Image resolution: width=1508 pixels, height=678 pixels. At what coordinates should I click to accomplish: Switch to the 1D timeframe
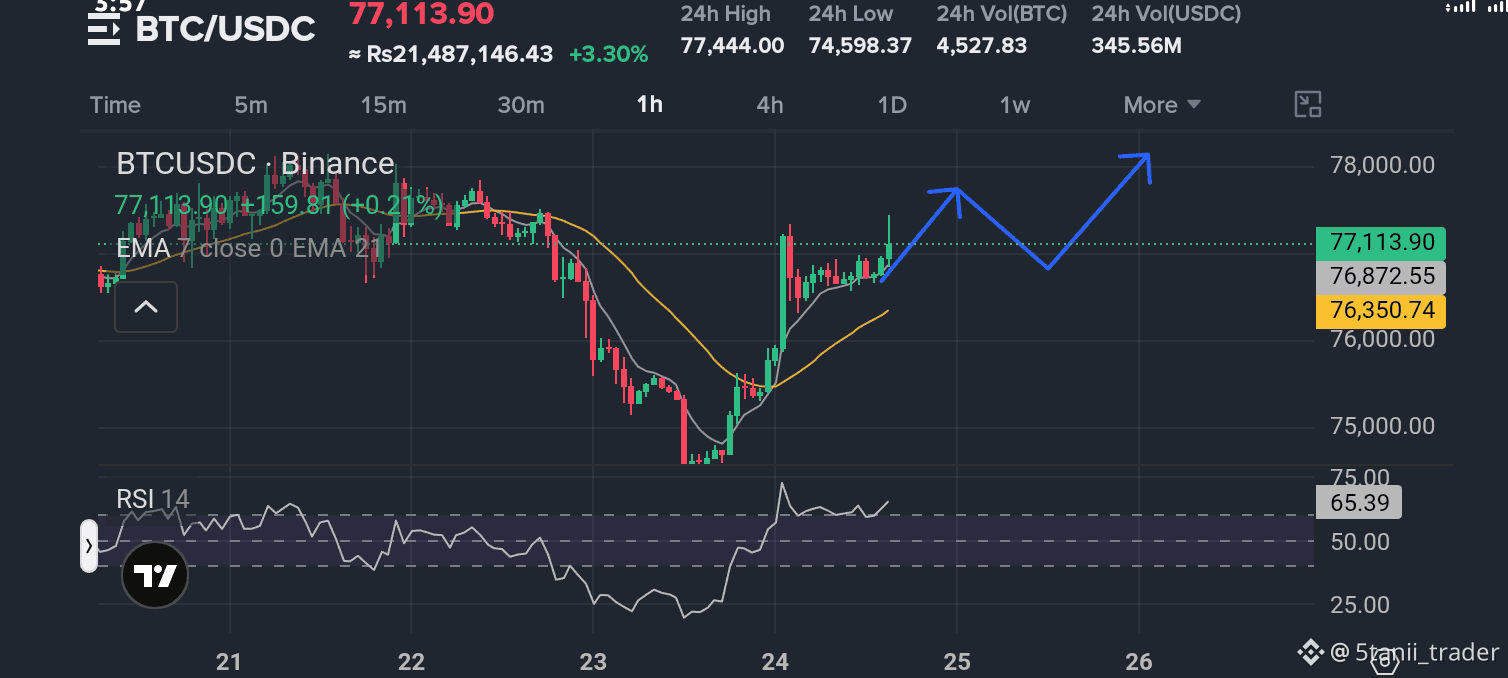click(x=892, y=105)
